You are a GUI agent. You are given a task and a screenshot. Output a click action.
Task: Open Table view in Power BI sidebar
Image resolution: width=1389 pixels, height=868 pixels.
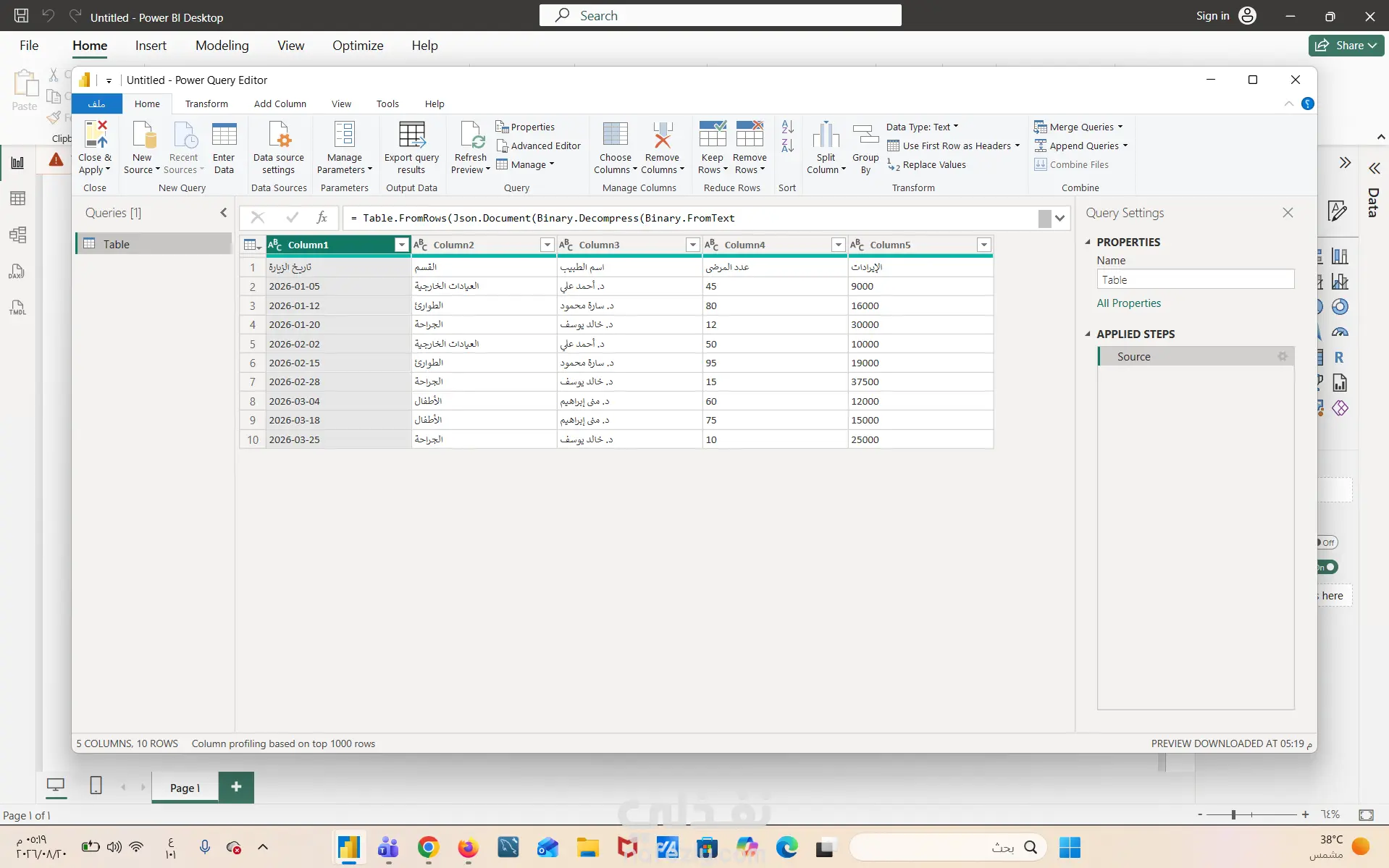17,198
